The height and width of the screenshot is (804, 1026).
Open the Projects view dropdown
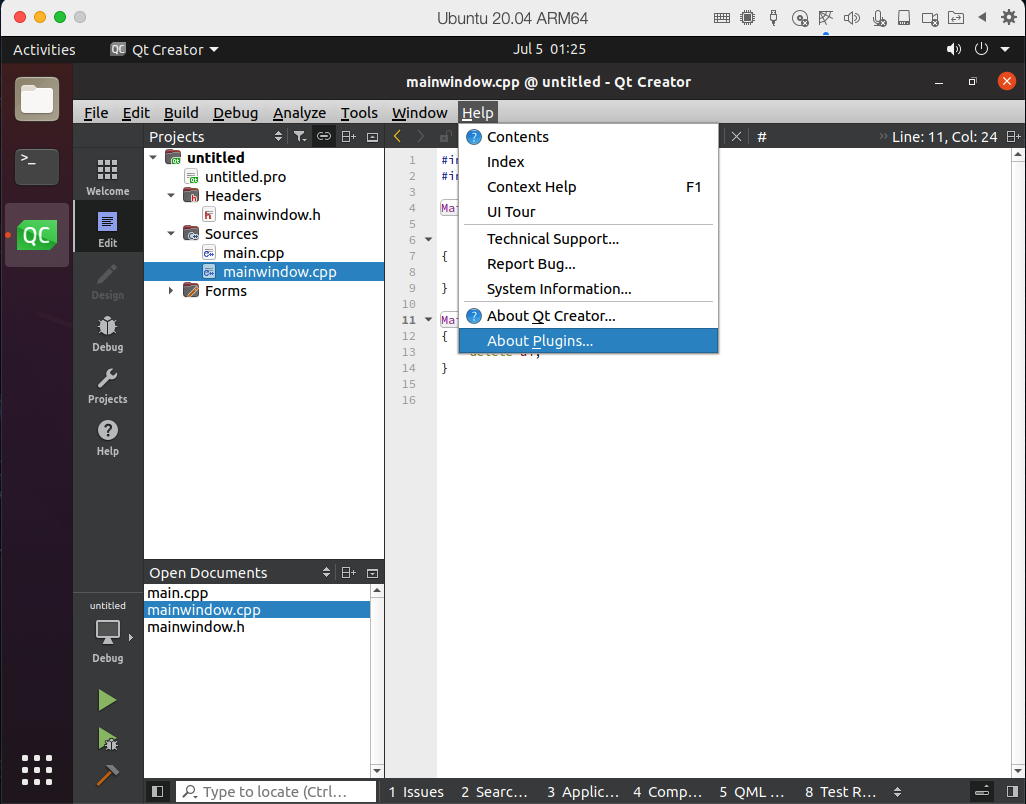tap(278, 137)
